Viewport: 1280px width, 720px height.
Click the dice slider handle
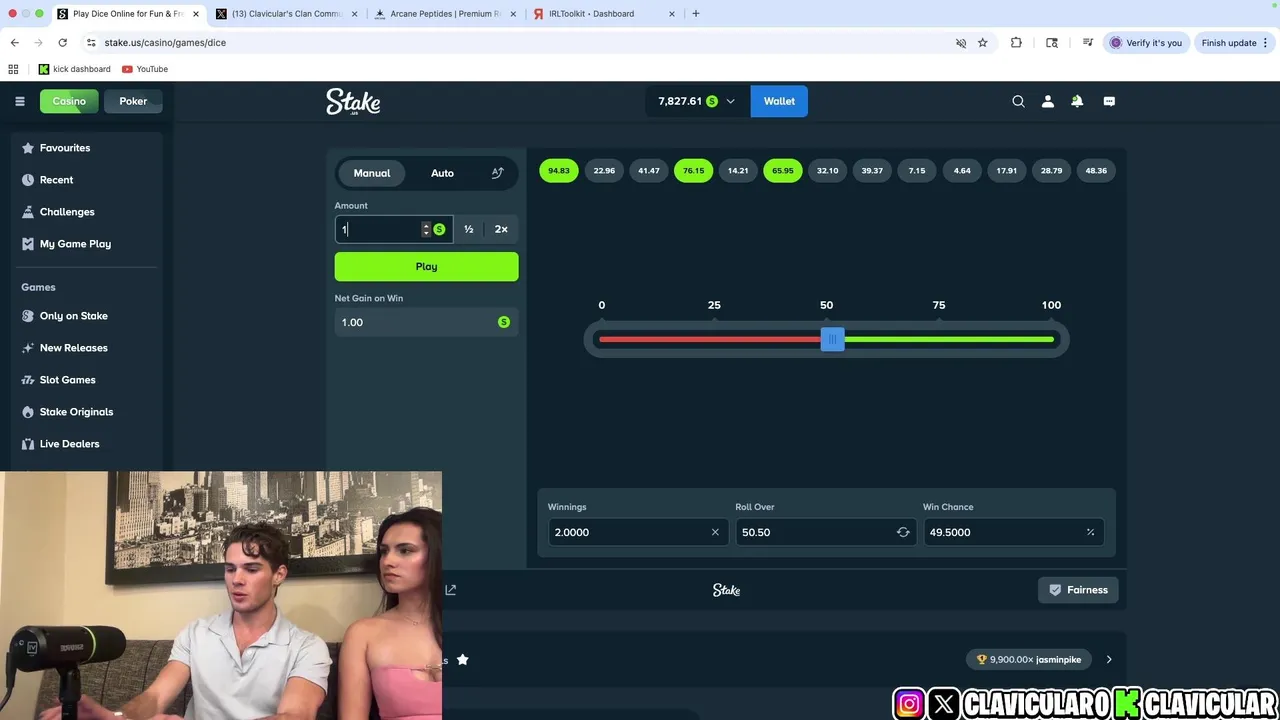click(832, 340)
